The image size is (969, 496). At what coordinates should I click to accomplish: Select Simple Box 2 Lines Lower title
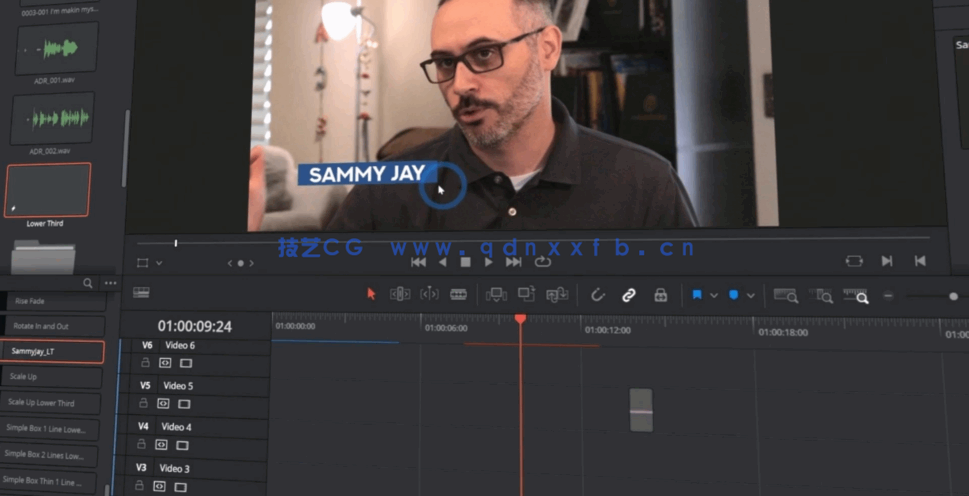point(48,455)
